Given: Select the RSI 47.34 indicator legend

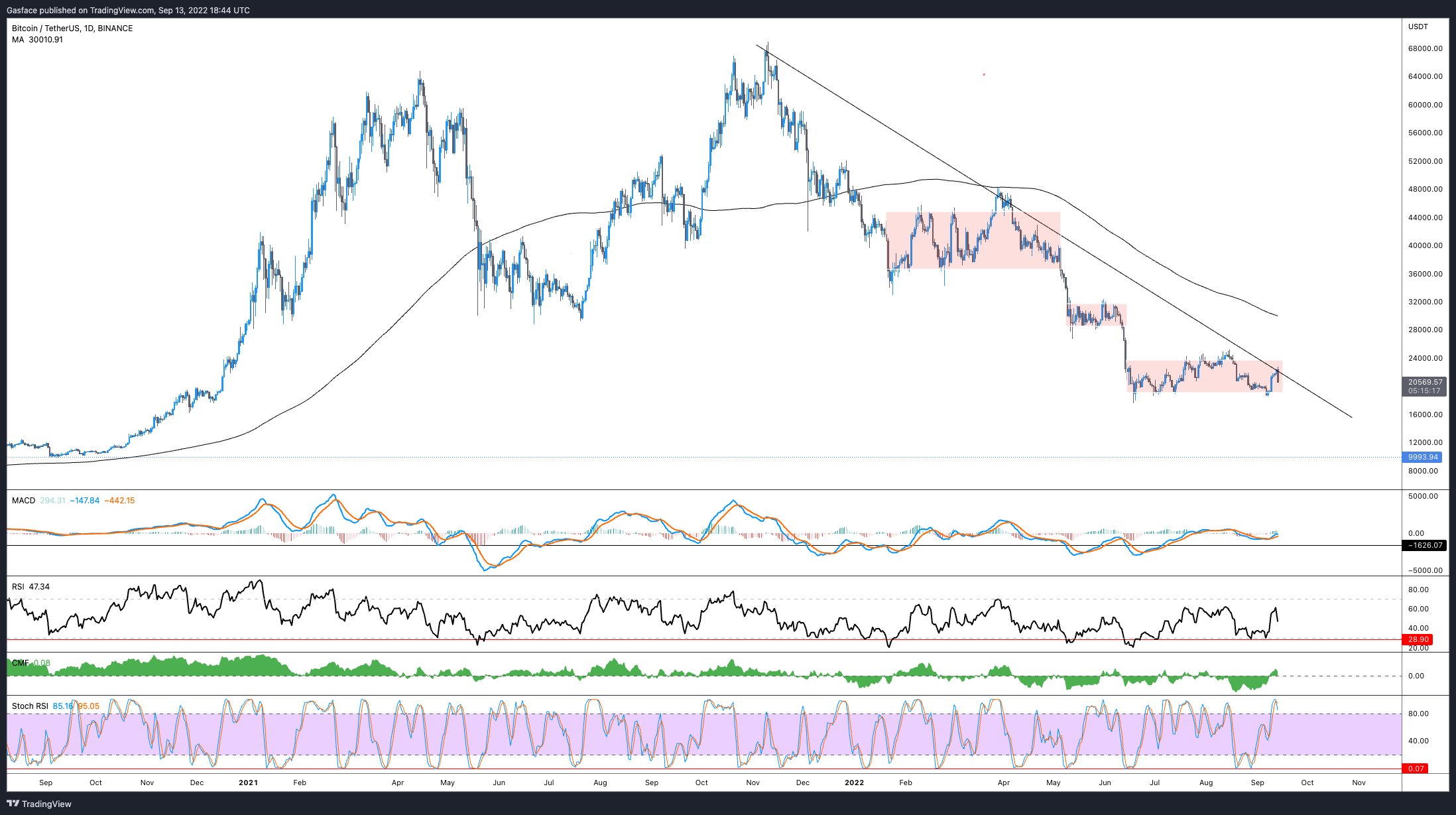Looking at the screenshot, I should 30,587.
